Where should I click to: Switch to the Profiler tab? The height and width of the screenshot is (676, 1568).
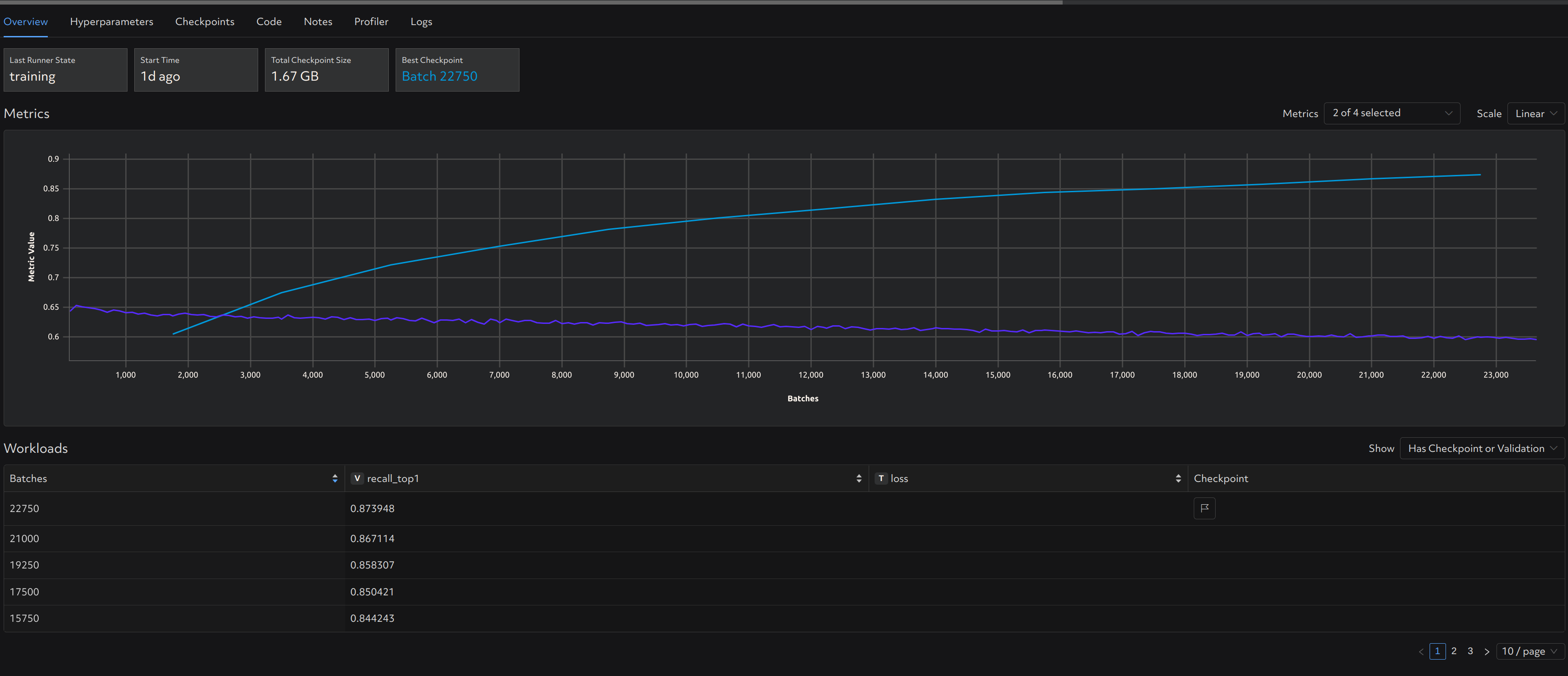[x=371, y=21]
